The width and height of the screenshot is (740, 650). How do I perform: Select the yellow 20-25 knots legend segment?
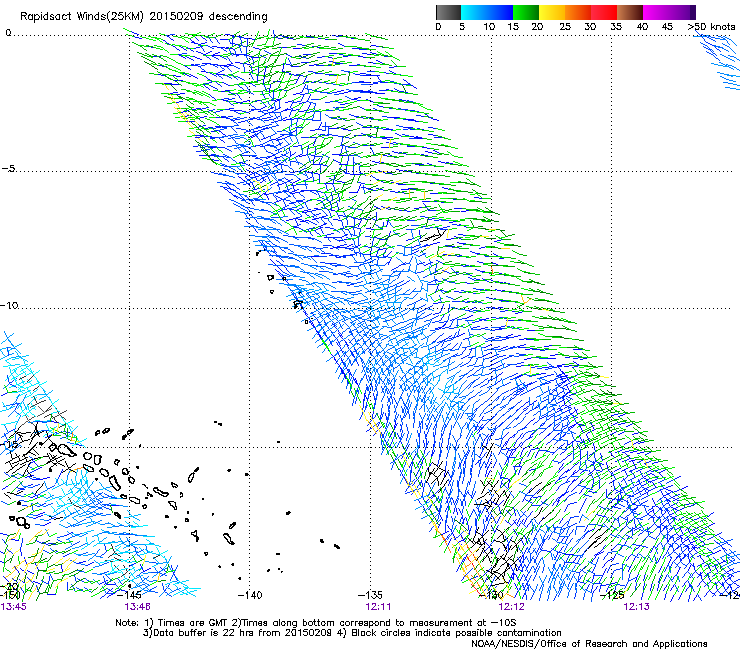[552, 12]
